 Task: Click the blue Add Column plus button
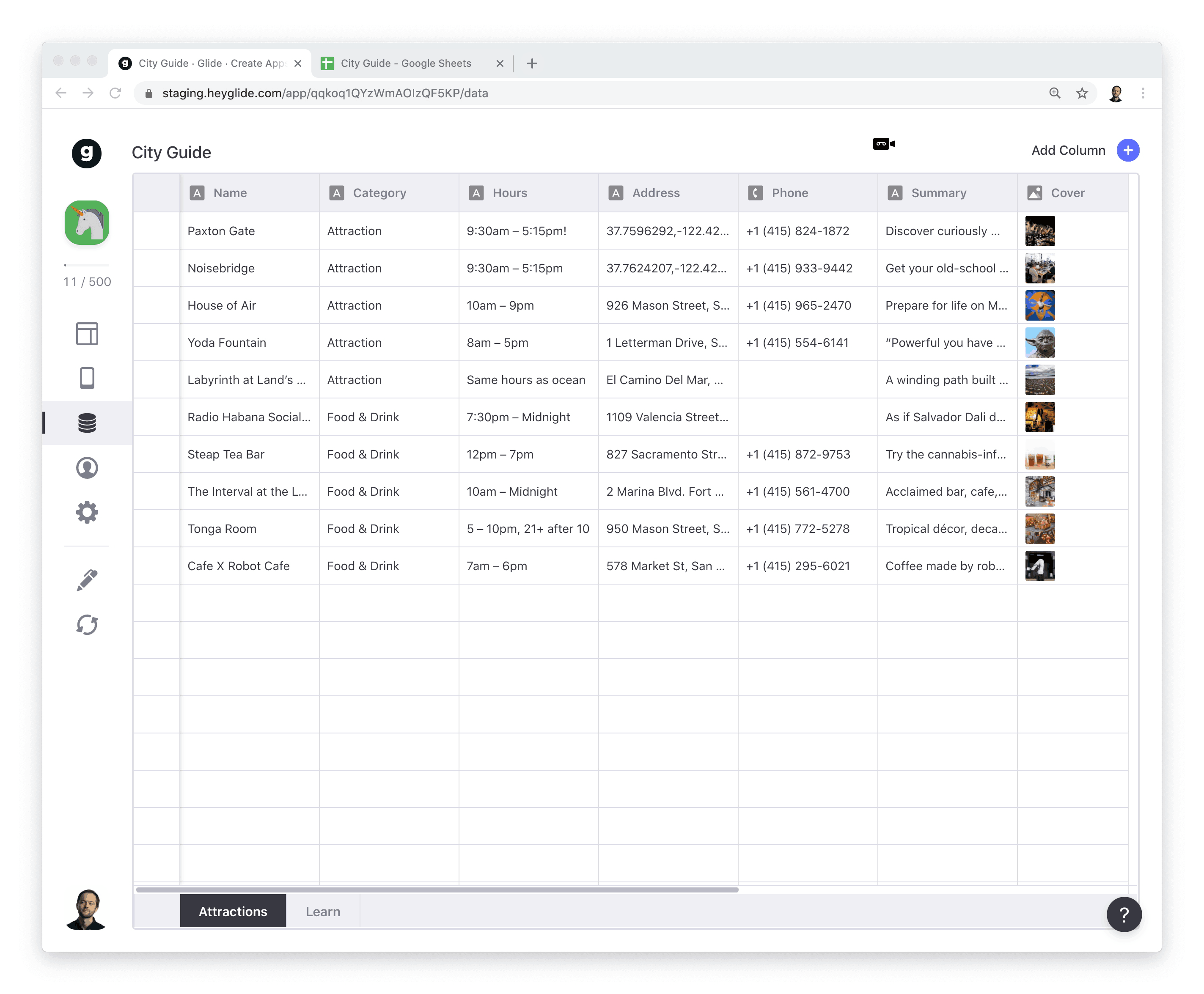click(1127, 151)
